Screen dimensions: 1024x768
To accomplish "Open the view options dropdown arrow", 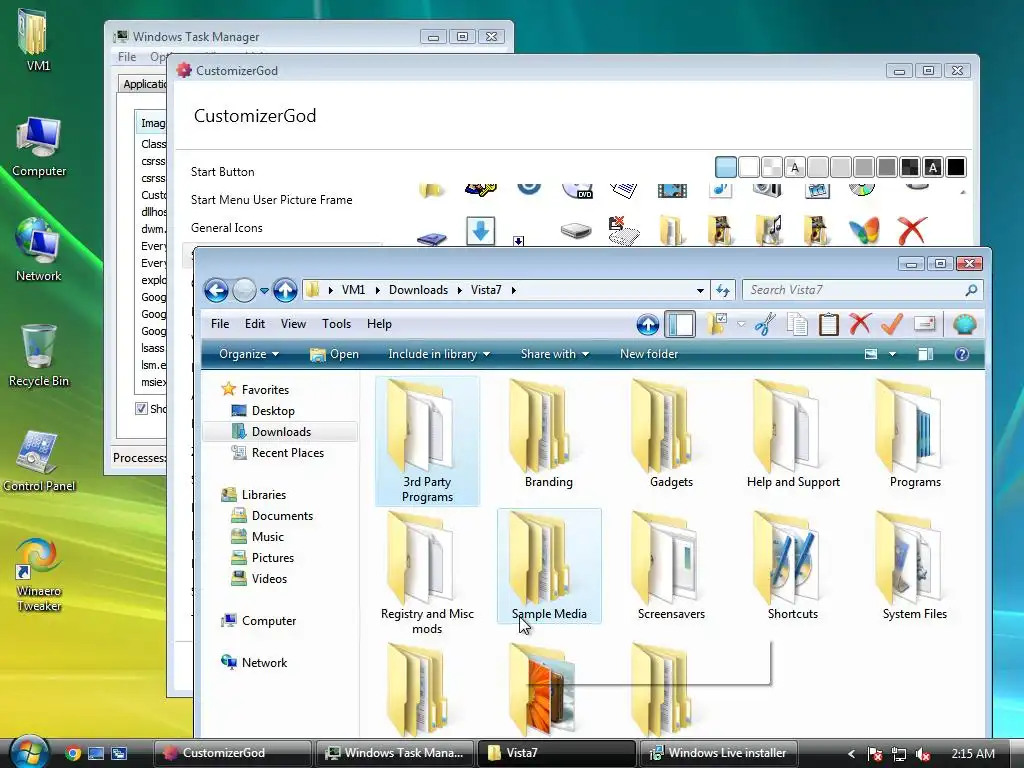I will point(892,354).
